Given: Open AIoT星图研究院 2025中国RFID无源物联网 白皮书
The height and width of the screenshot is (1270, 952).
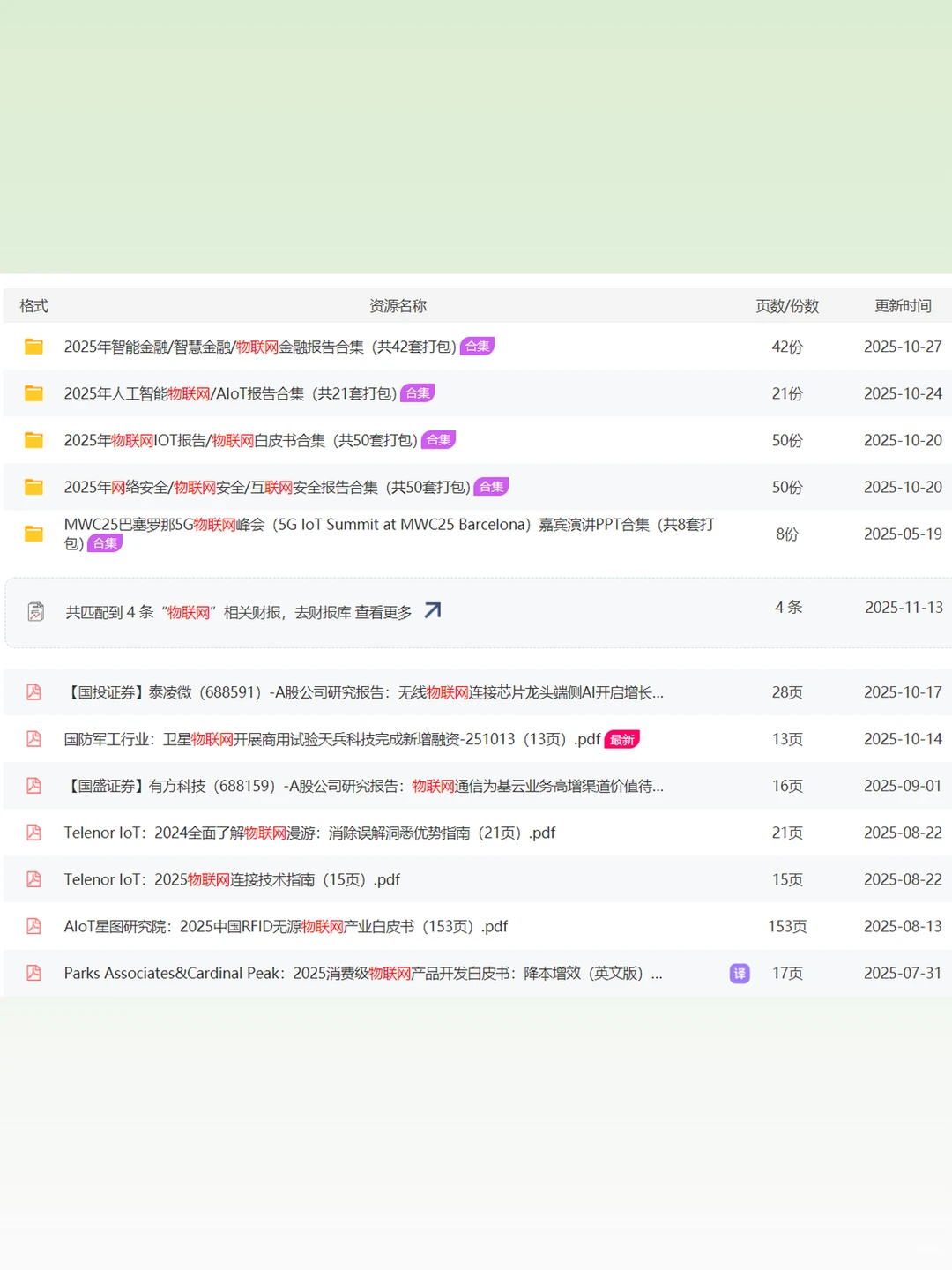Looking at the screenshot, I should (x=286, y=926).
